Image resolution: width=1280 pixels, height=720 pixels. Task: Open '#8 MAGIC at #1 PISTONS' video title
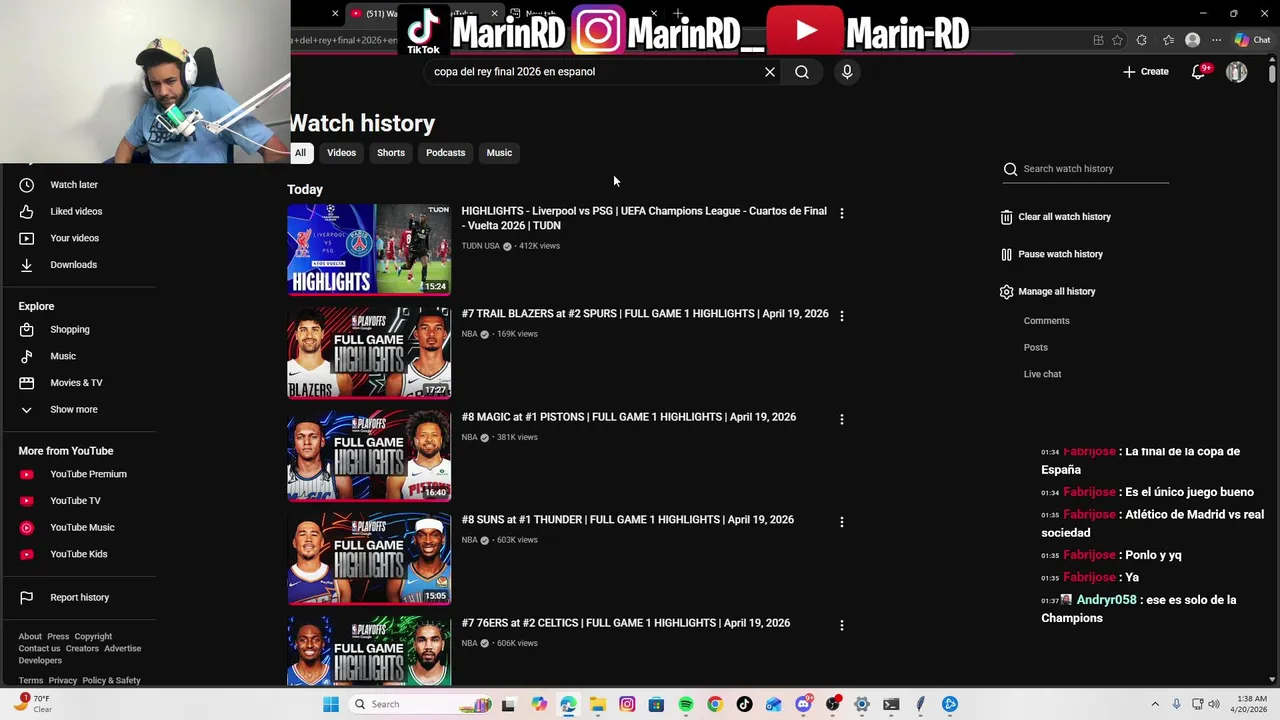(629, 417)
